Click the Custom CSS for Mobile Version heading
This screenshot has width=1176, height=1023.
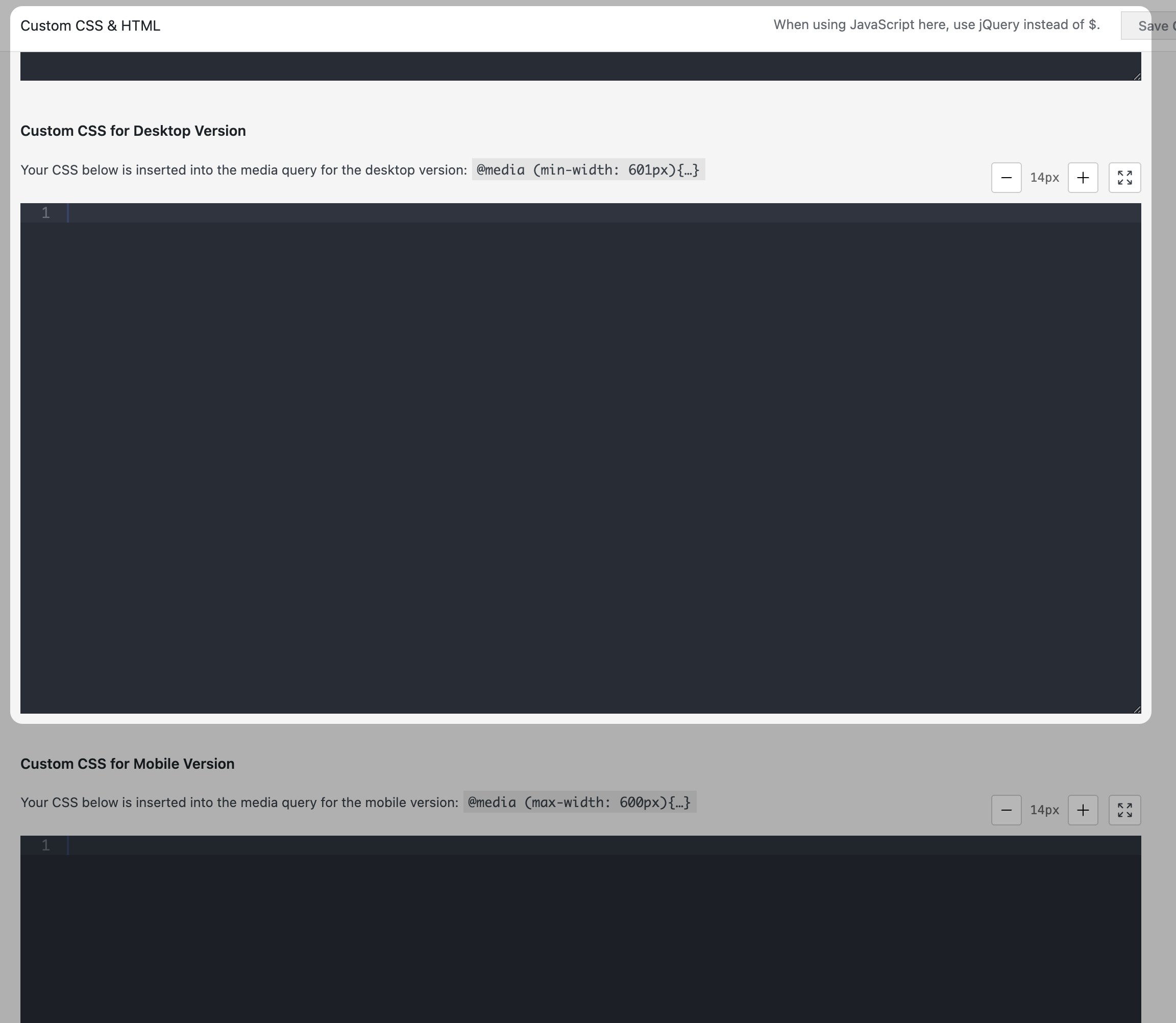[x=127, y=764]
